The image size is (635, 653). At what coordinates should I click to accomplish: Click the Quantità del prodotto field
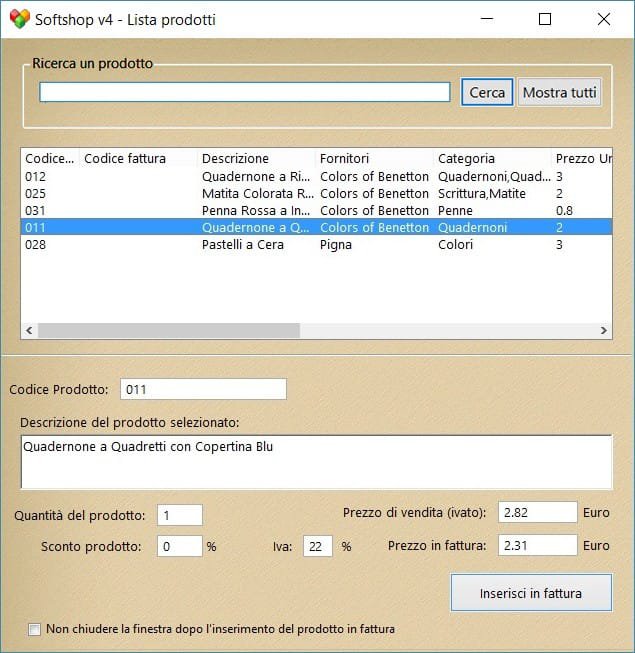[x=180, y=515]
